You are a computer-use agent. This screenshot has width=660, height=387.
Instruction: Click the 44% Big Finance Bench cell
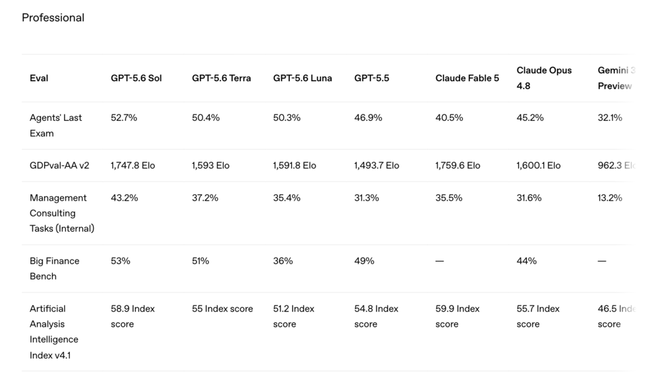pyautogui.click(x=527, y=261)
